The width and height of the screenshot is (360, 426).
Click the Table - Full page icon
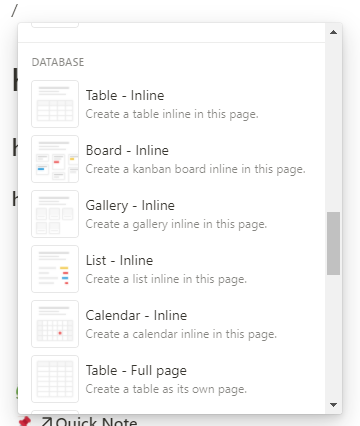(55, 379)
